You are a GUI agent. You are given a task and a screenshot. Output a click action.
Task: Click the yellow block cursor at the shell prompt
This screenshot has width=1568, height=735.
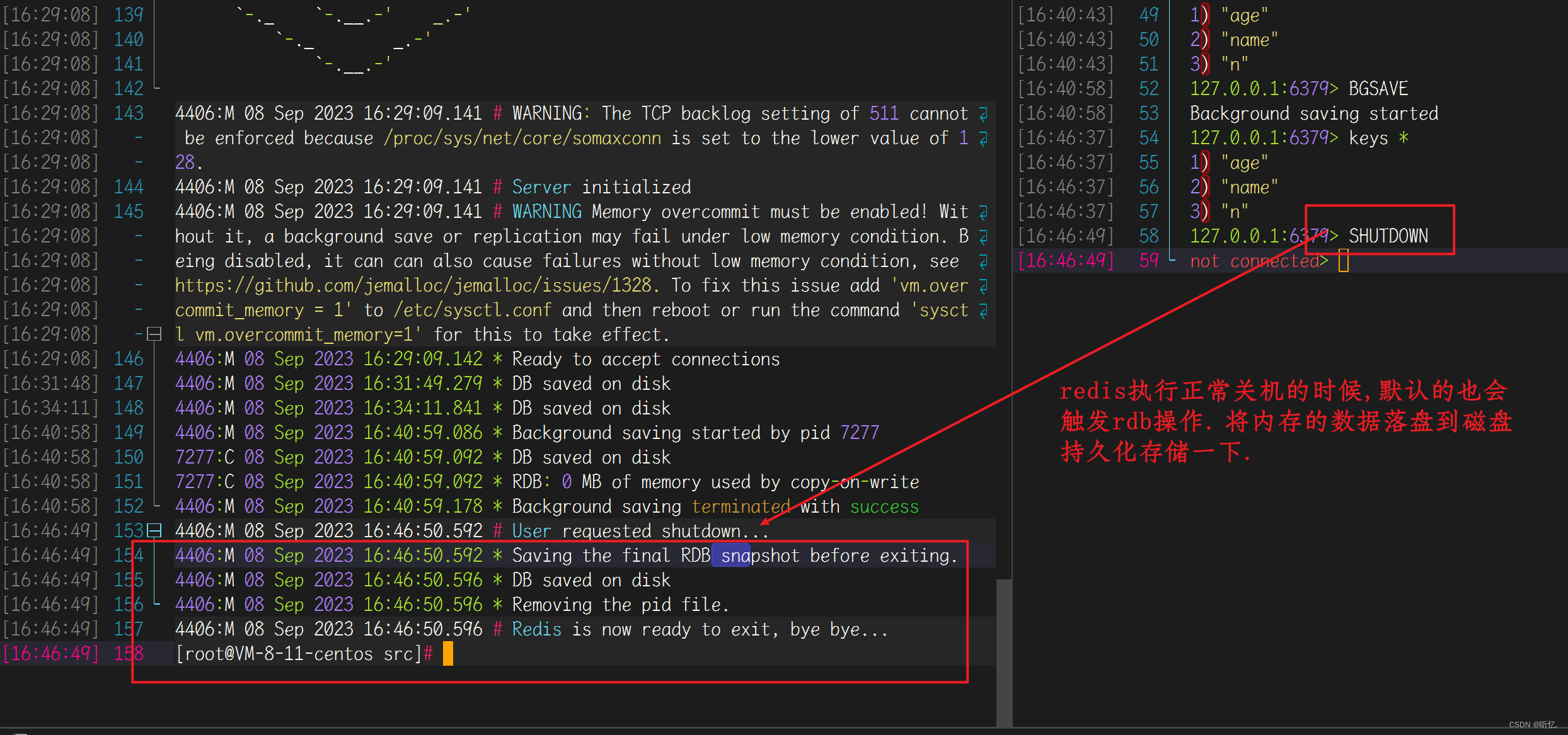click(x=448, y=654)
